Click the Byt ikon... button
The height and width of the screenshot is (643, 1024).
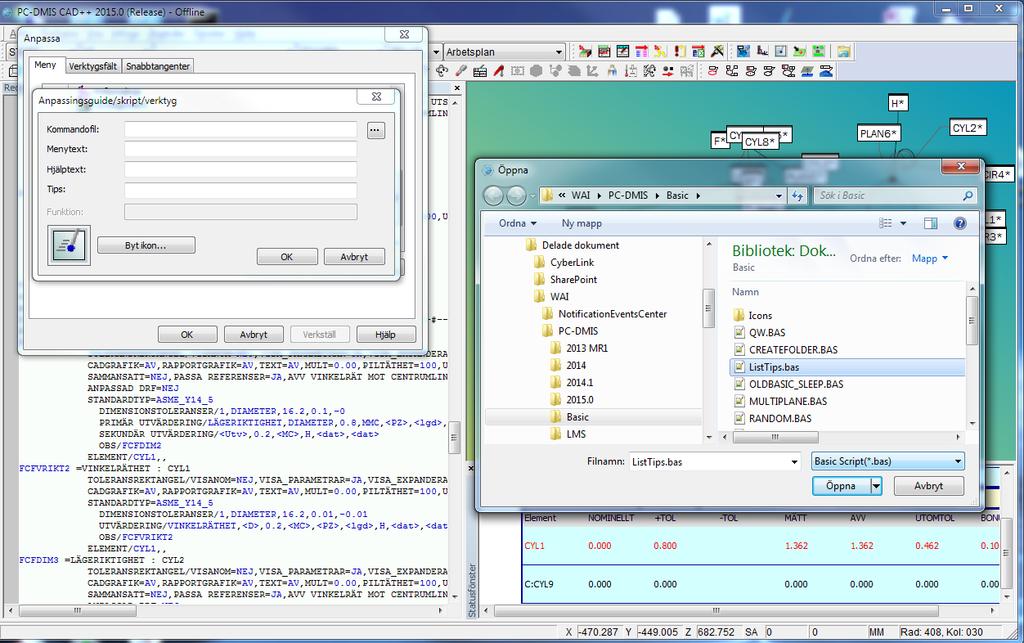146,245
